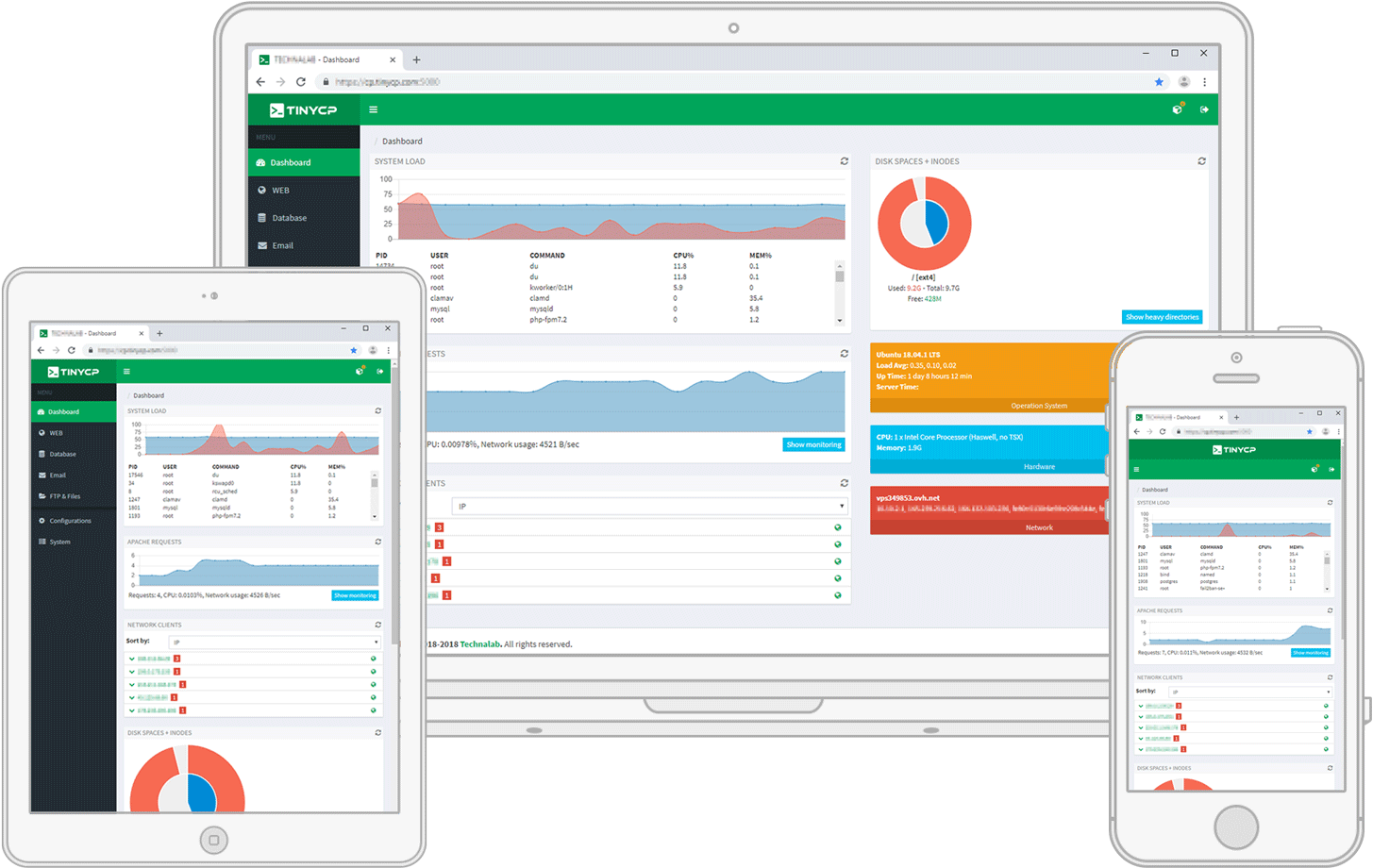Refresh the Disk Spaces + Inodes panel
1373x868 pixels.
(1200, 160)
